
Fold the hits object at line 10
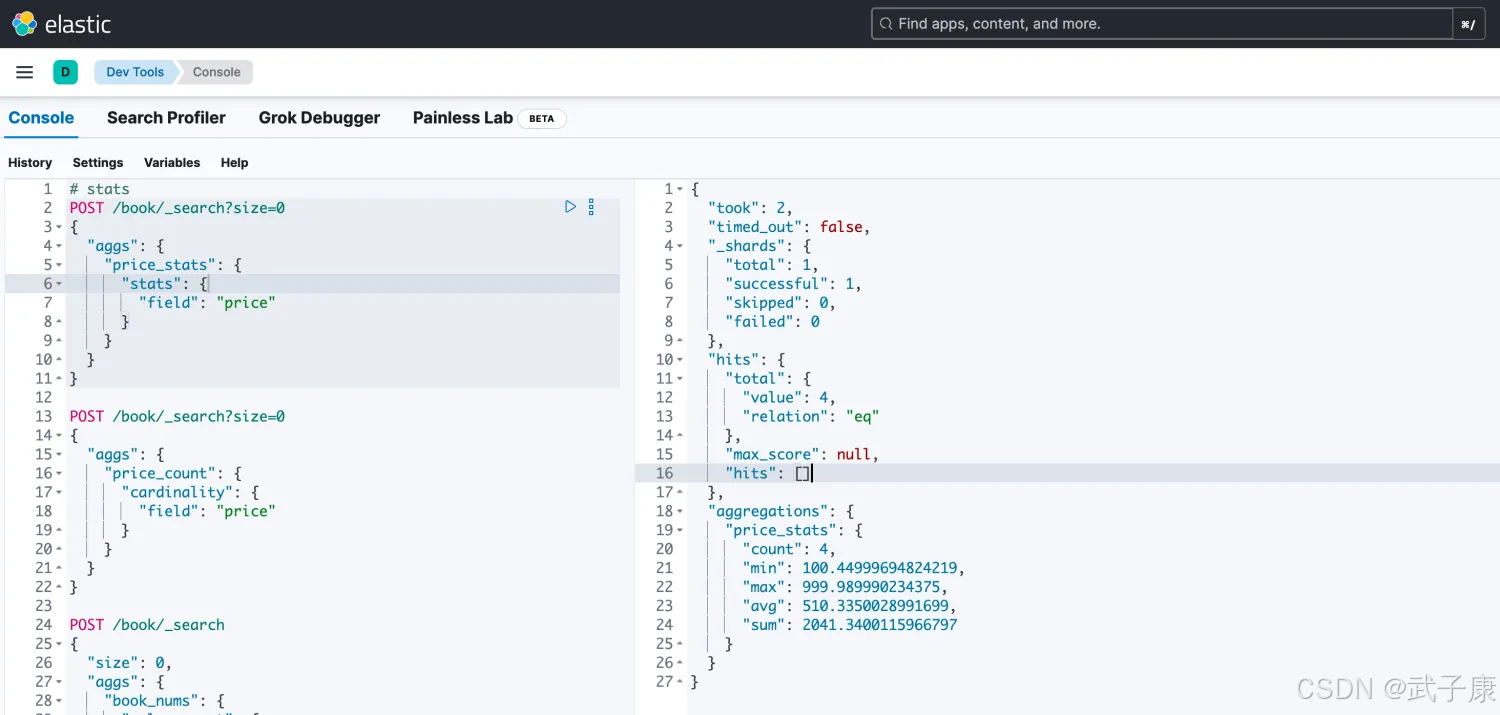(680, 359)
